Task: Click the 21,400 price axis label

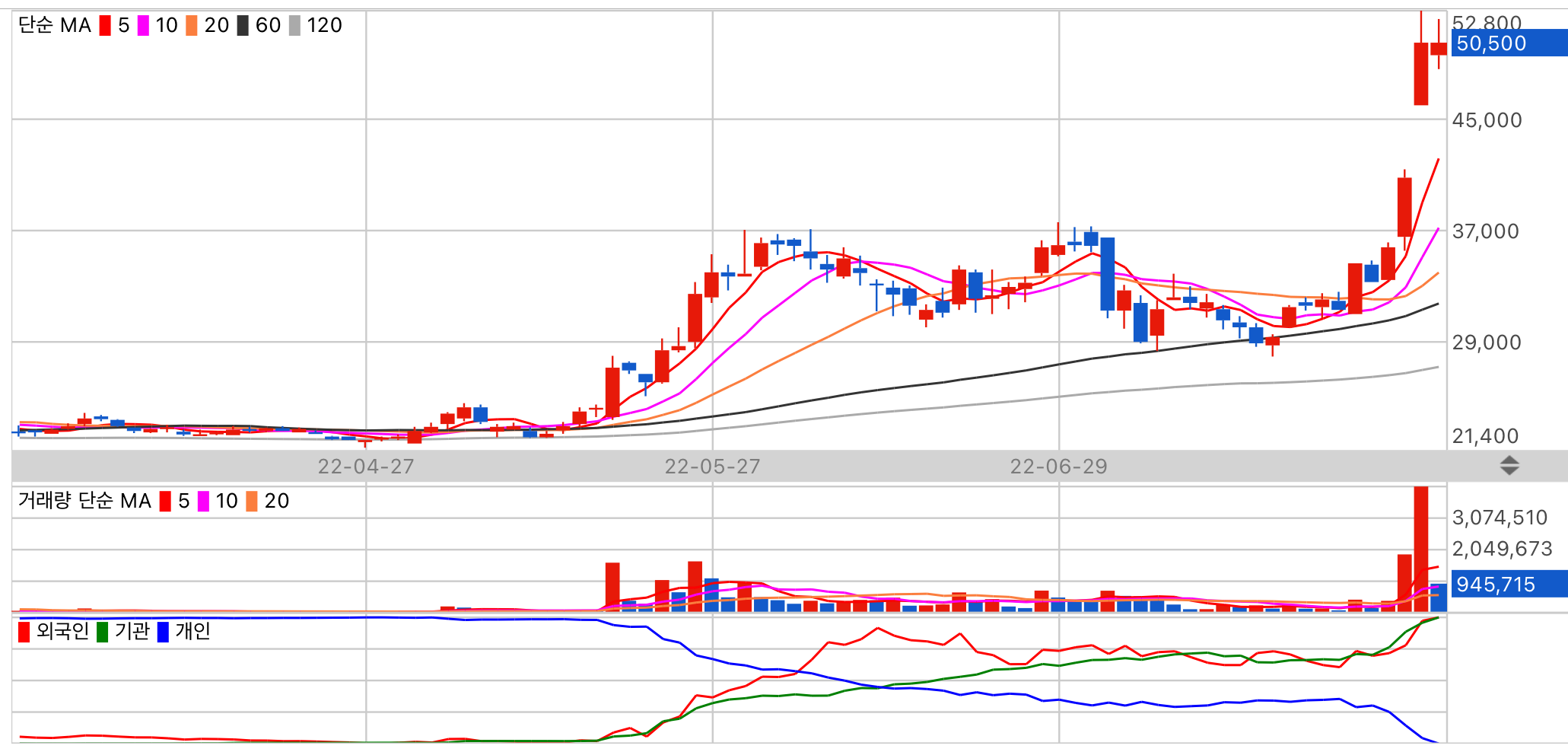Action: [x=1486, y=436]
